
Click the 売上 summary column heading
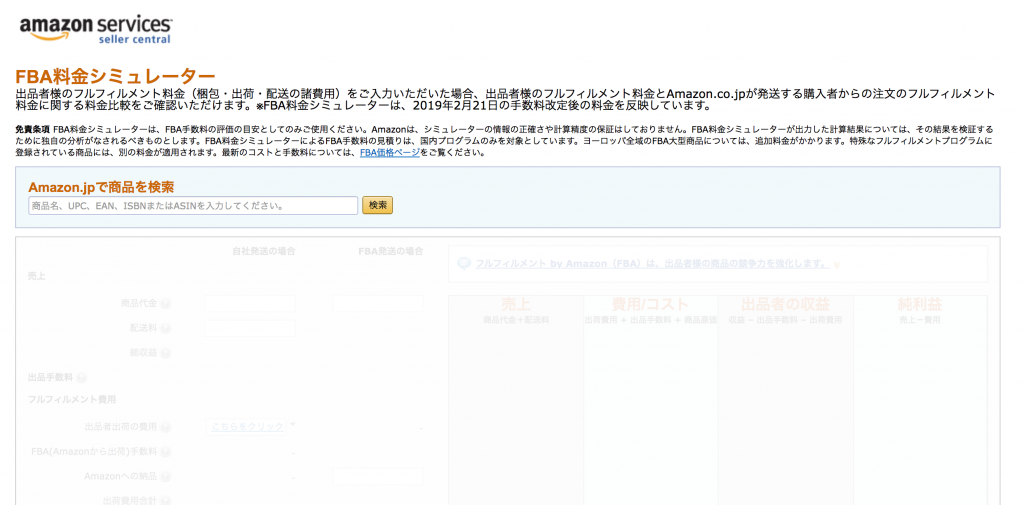click(x=516, y=304)
